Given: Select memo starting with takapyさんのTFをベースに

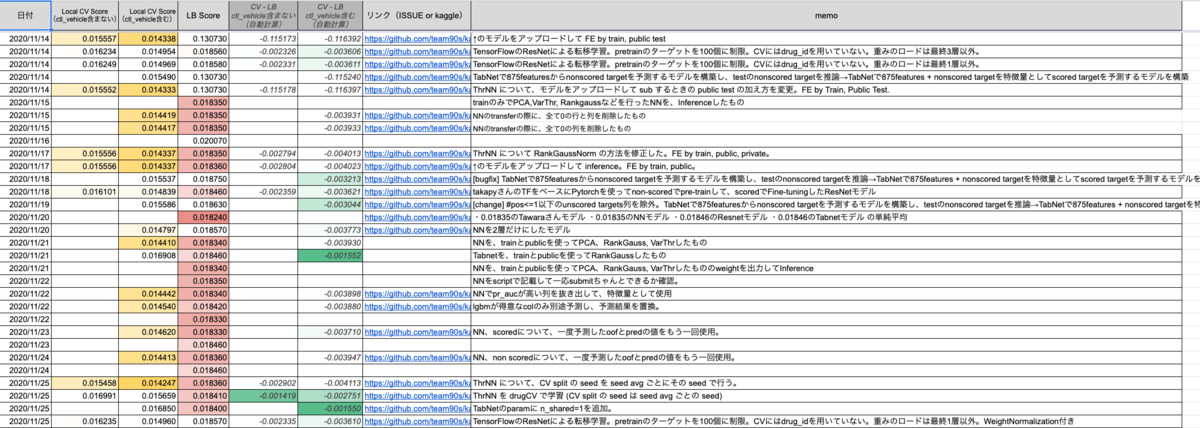Looking at the screenshot, I should click(x=834, y=190).
